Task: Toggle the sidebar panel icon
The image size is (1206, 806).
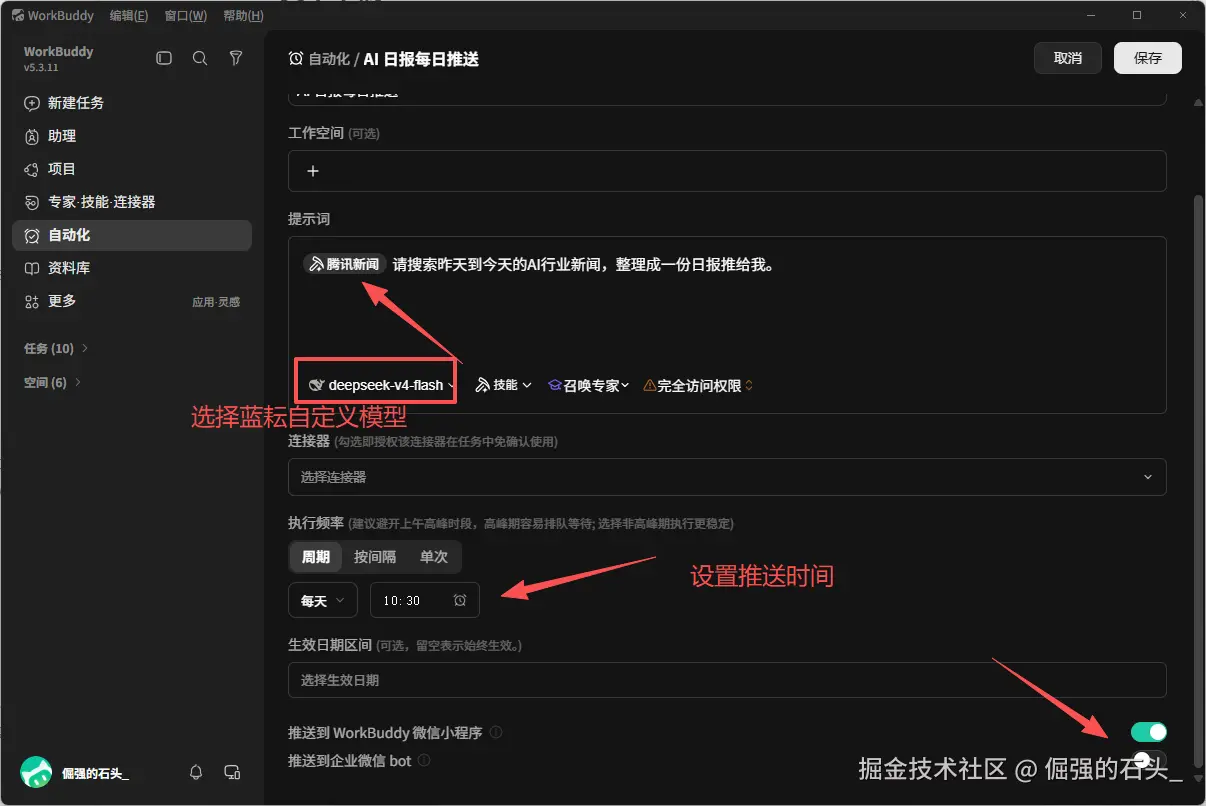Action: [164, 59]
